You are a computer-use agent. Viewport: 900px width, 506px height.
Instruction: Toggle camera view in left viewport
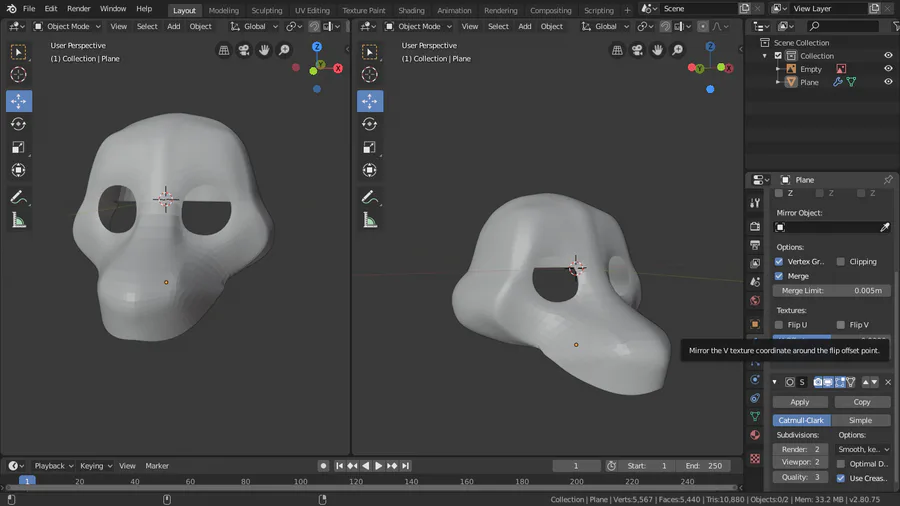pos(244,50)
